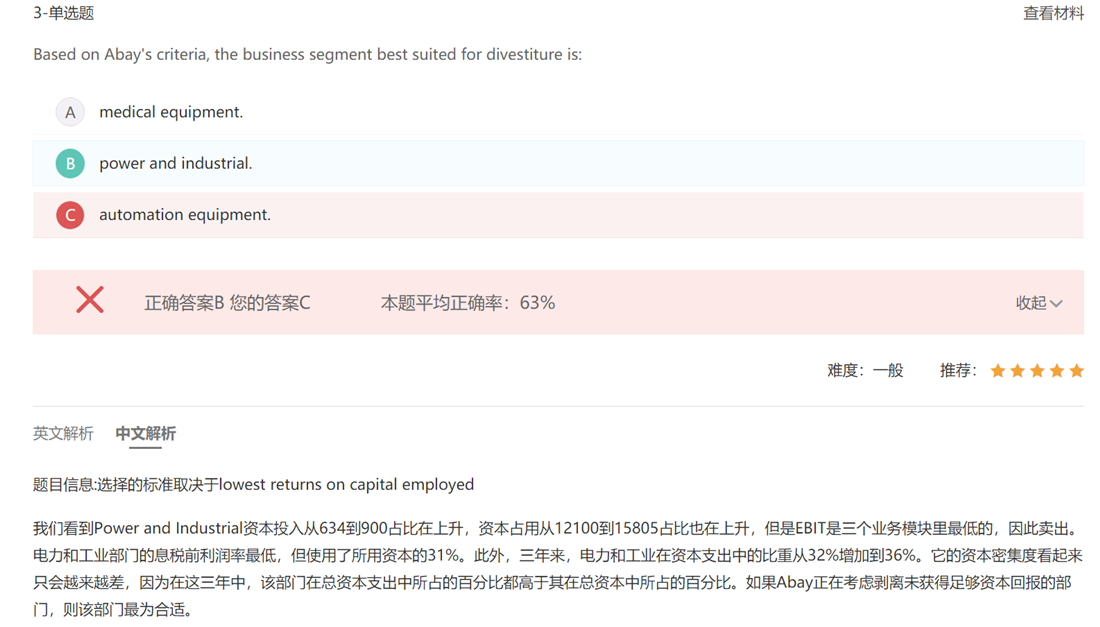
Task: Click the "power and industrial." answer text
Action: click(x=175, y=163)
